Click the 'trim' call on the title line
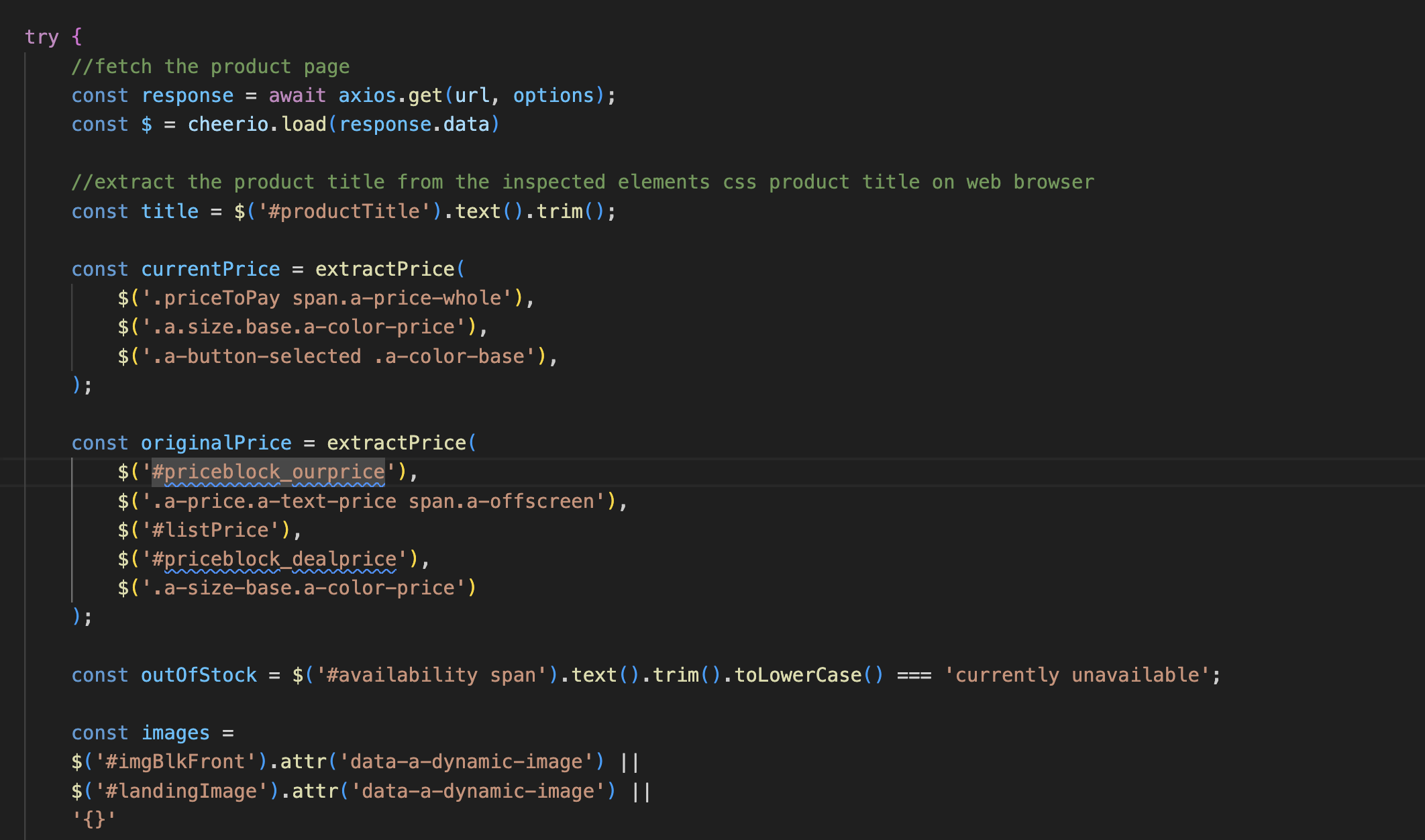 (x=560, y=211)
